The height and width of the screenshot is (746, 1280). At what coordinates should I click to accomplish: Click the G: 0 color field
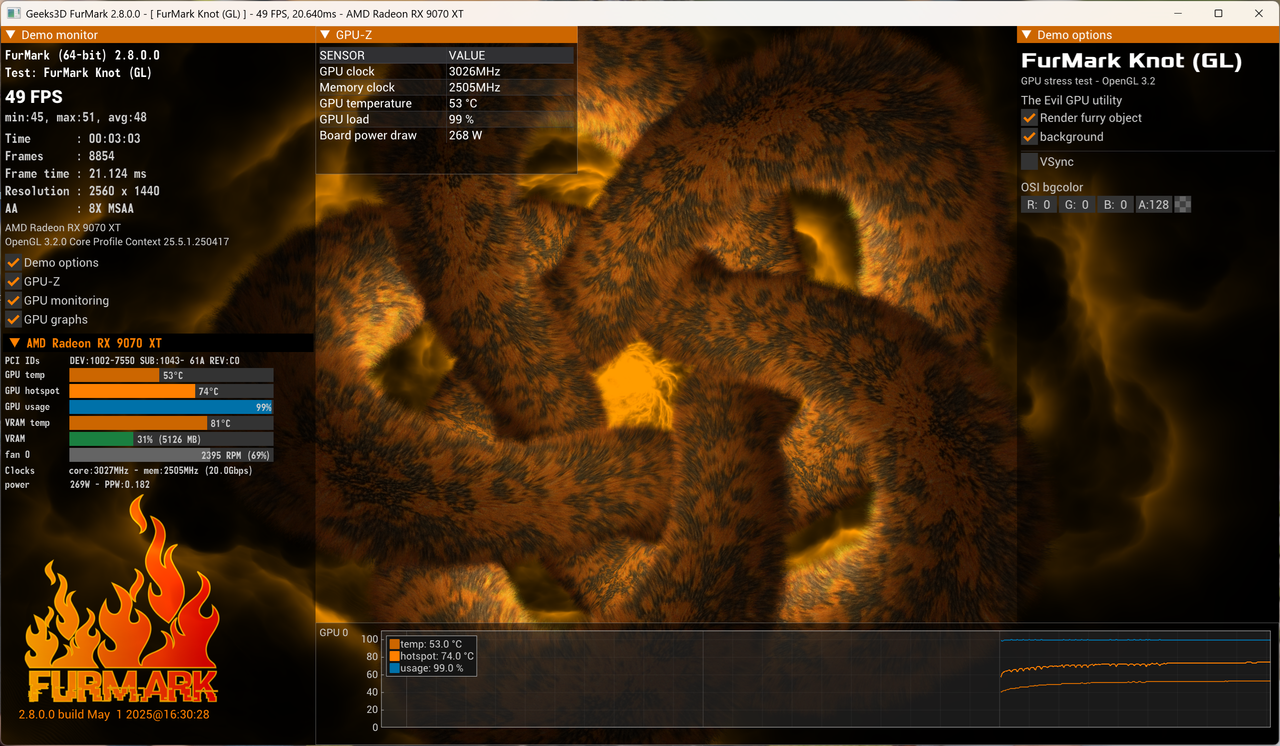[1077, 205]
